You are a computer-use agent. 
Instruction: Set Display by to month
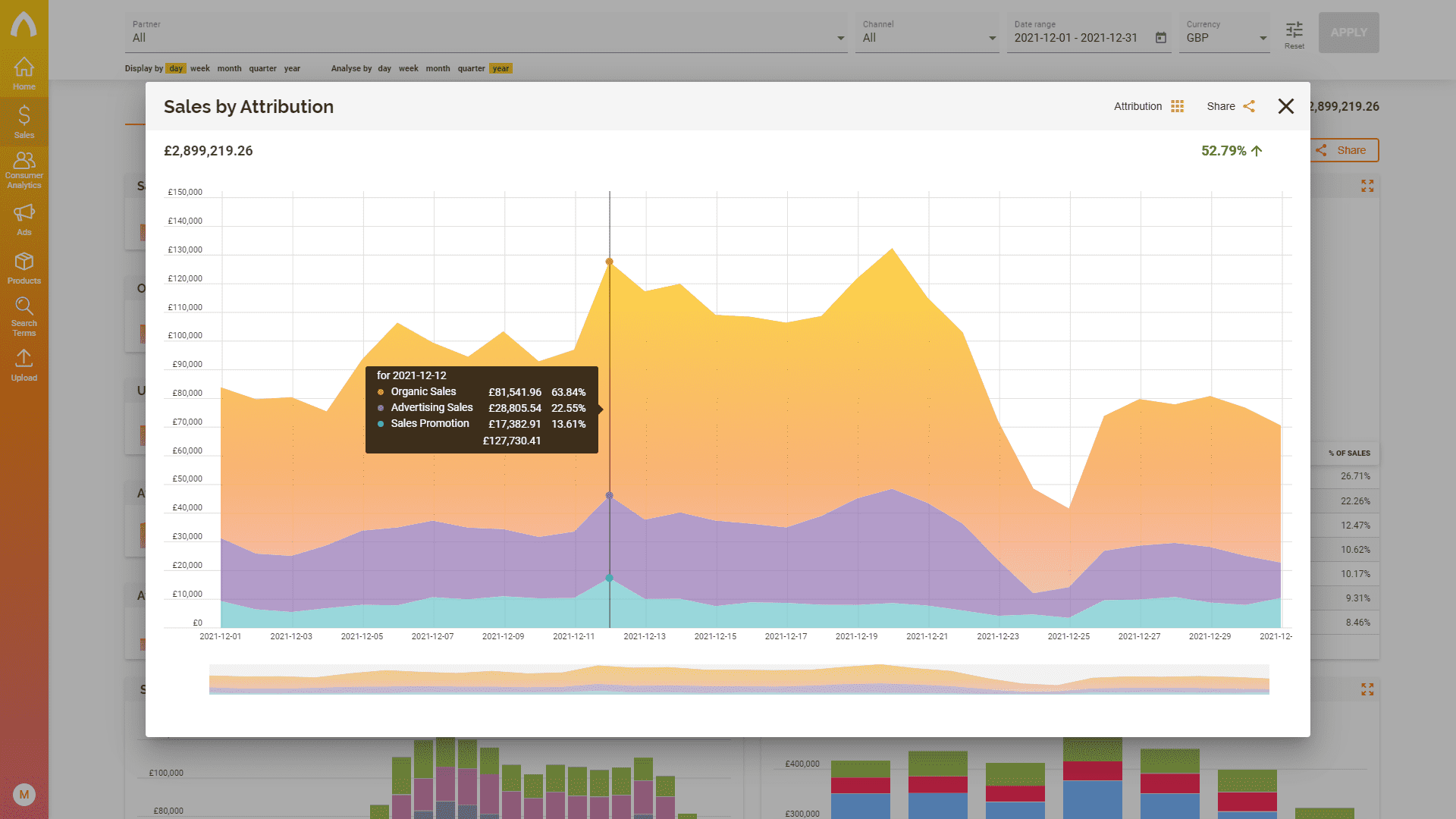(229, 68)
